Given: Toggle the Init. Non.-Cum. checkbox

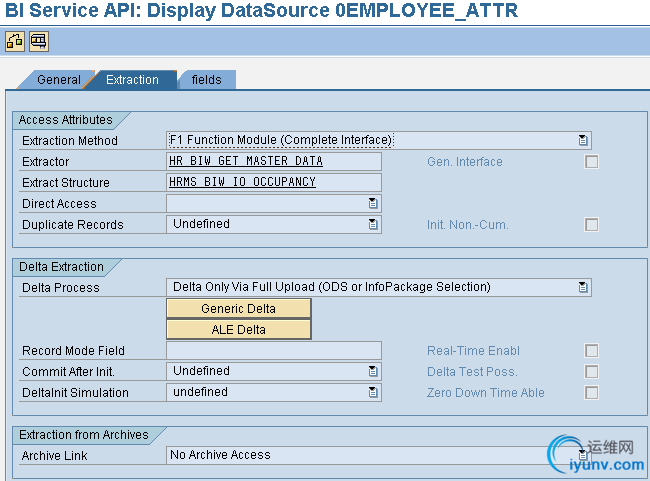Looking at the screenshot, I should pos(592,225).
